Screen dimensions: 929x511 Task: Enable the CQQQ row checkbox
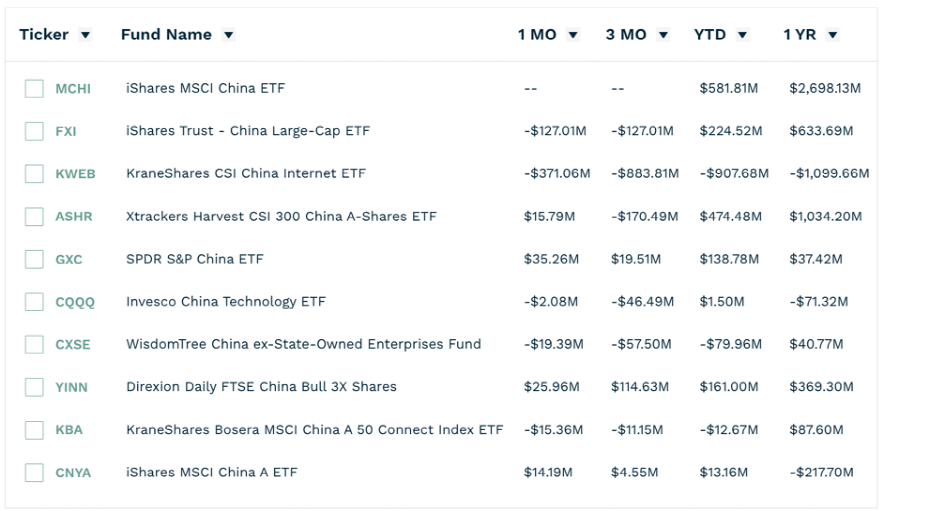point(34,302)
